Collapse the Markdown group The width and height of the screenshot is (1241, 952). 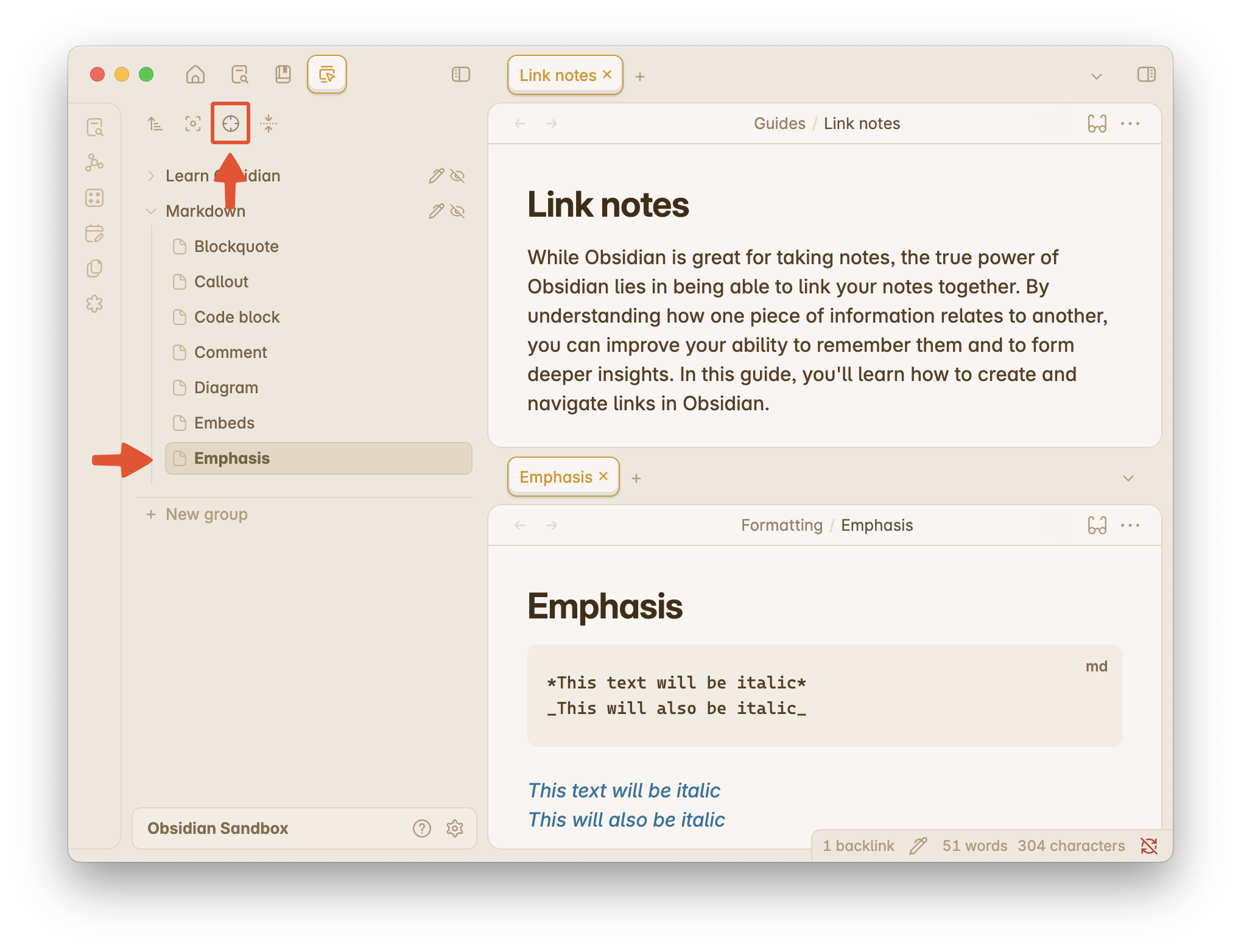point(151,211)
